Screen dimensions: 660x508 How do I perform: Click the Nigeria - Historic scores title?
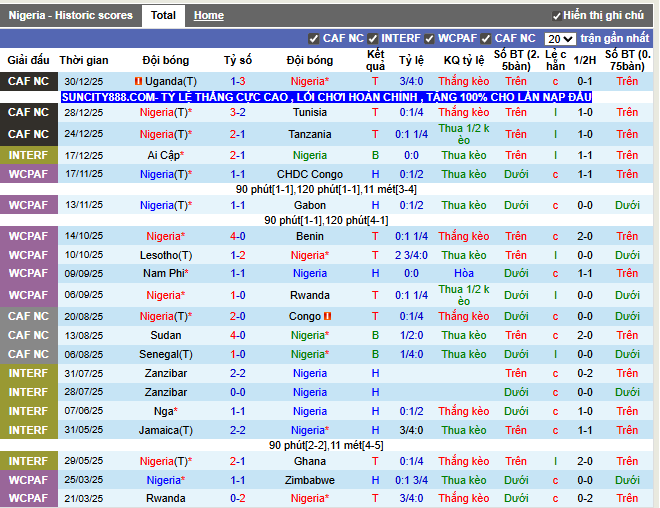pyautogui.click(x=71, y=16)
